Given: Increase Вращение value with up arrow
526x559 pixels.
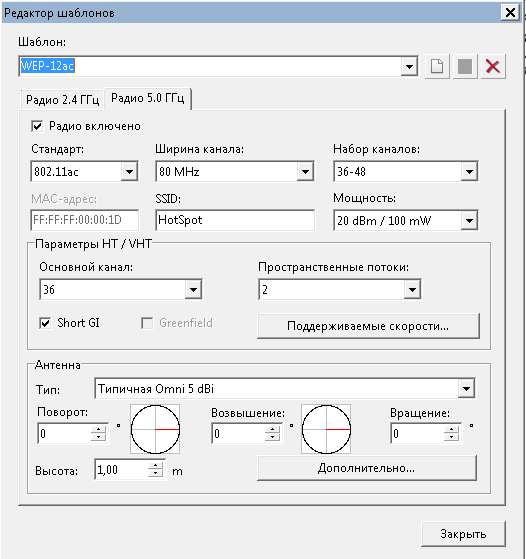Looking at the screenshot, I should click(x=451, y=429).
